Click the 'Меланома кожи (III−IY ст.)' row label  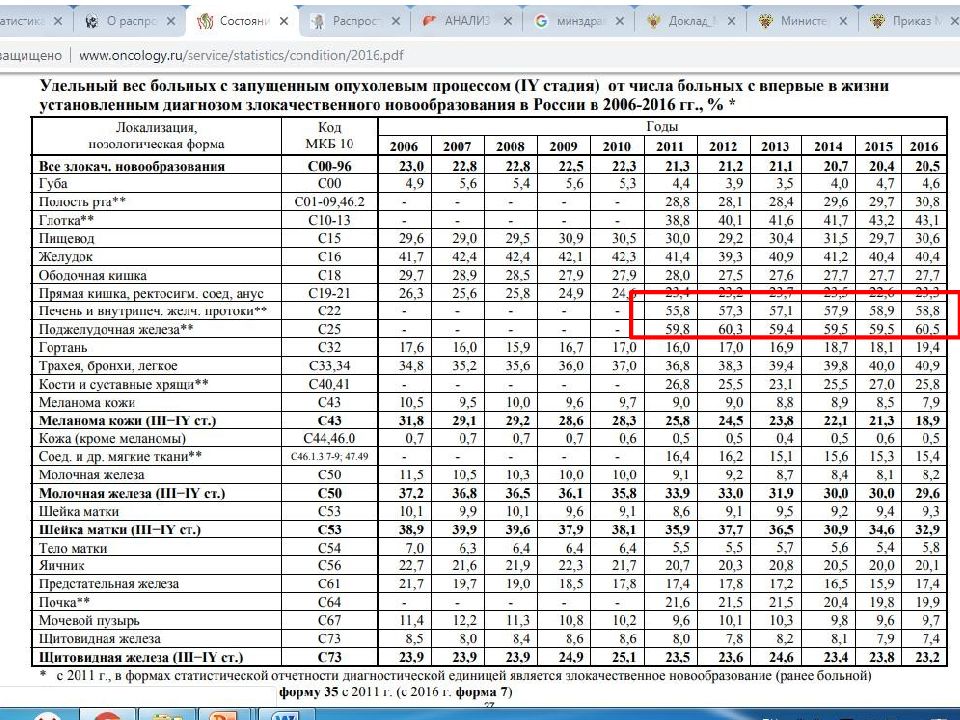(x=127, y=421)
